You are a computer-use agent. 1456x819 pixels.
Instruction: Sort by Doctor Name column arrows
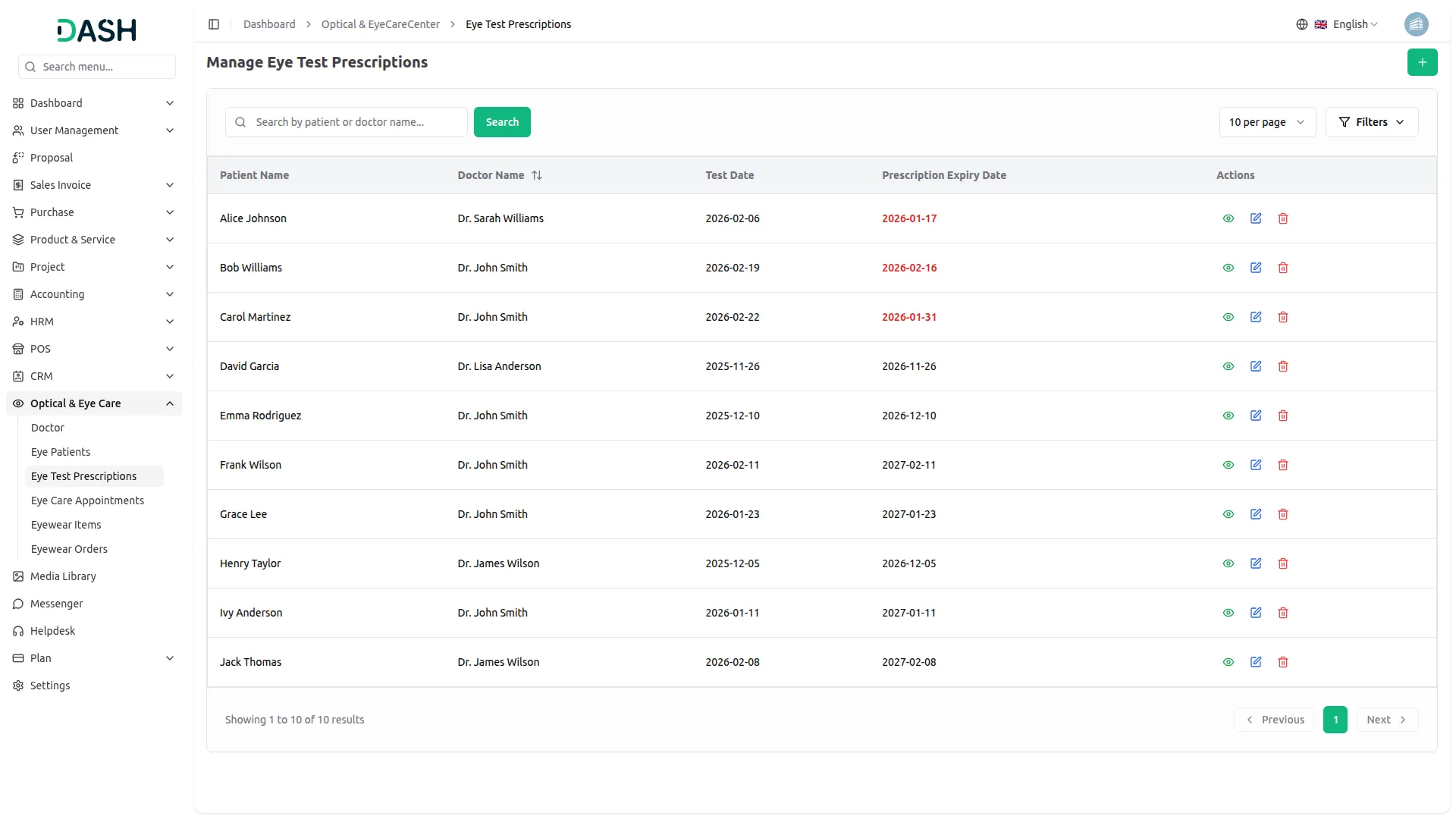(537, 175)
